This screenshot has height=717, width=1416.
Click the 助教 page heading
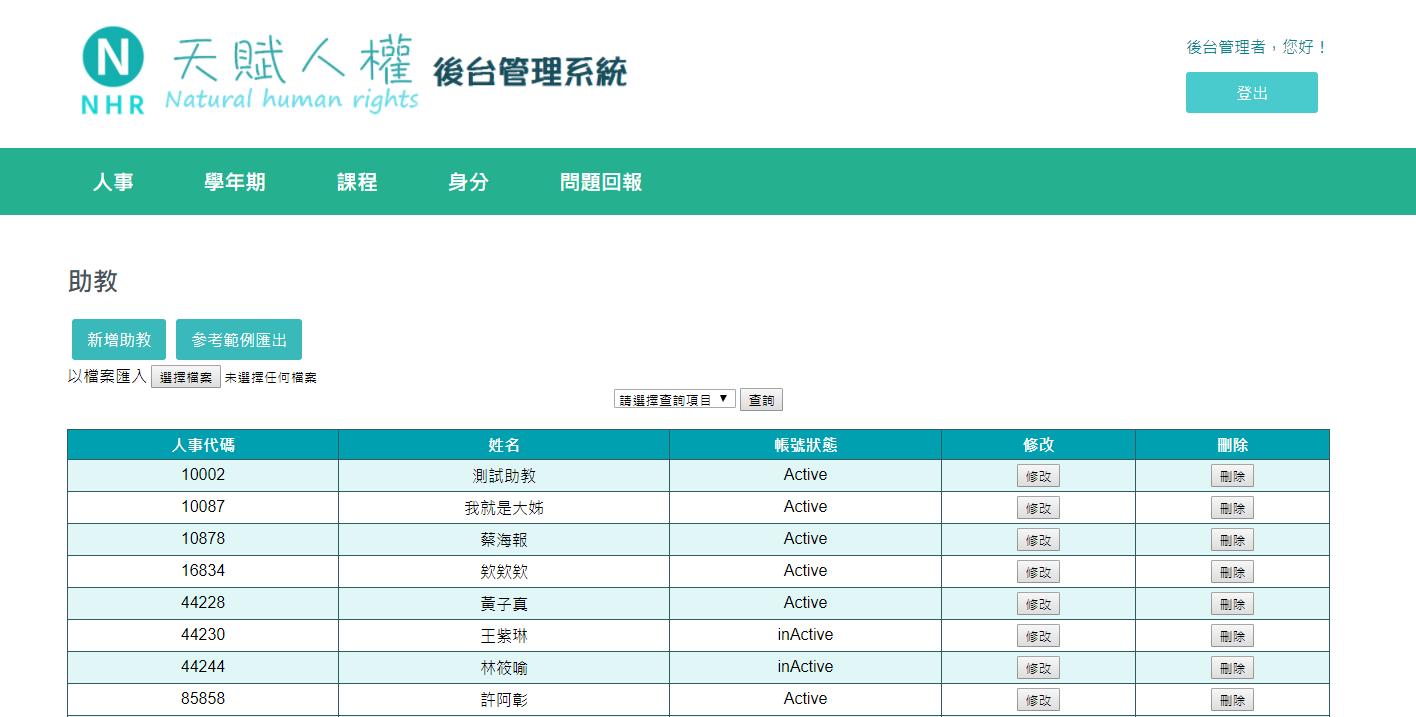tap(93, 281)
